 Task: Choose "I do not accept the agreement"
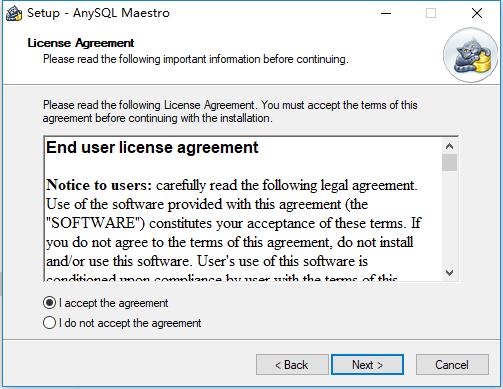49,323
